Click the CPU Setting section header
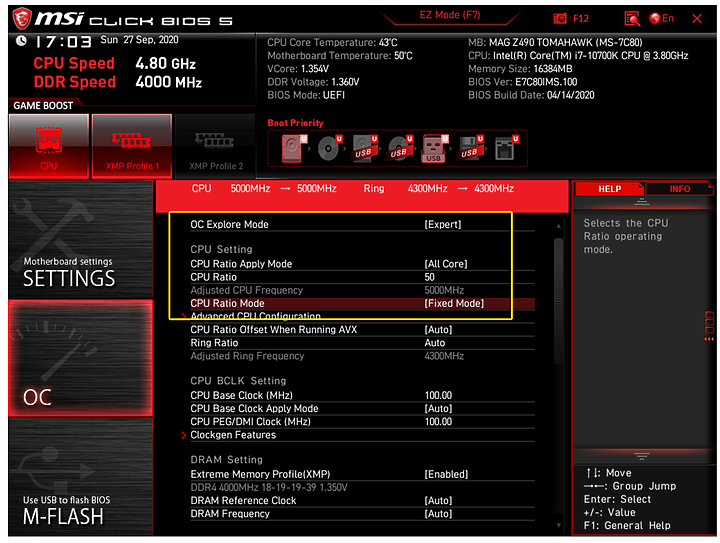The image size is (720, 543). coord(221,249)
